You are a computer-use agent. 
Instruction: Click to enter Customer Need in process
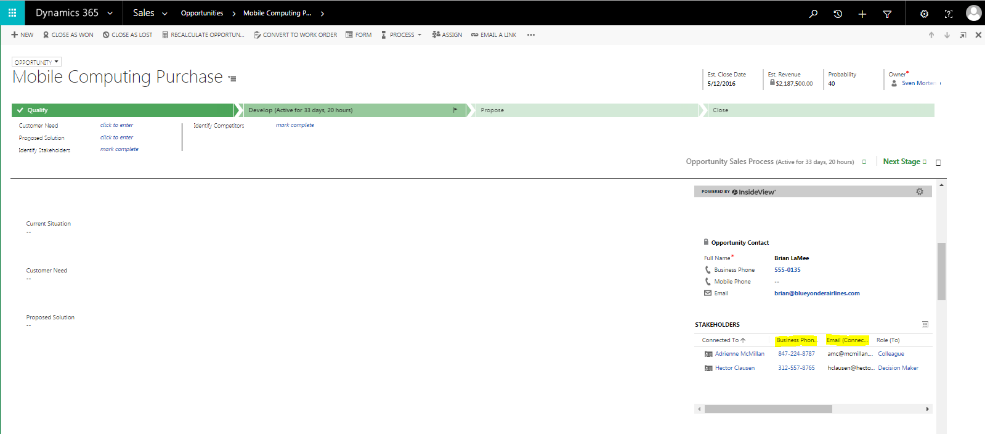point(116,125)
